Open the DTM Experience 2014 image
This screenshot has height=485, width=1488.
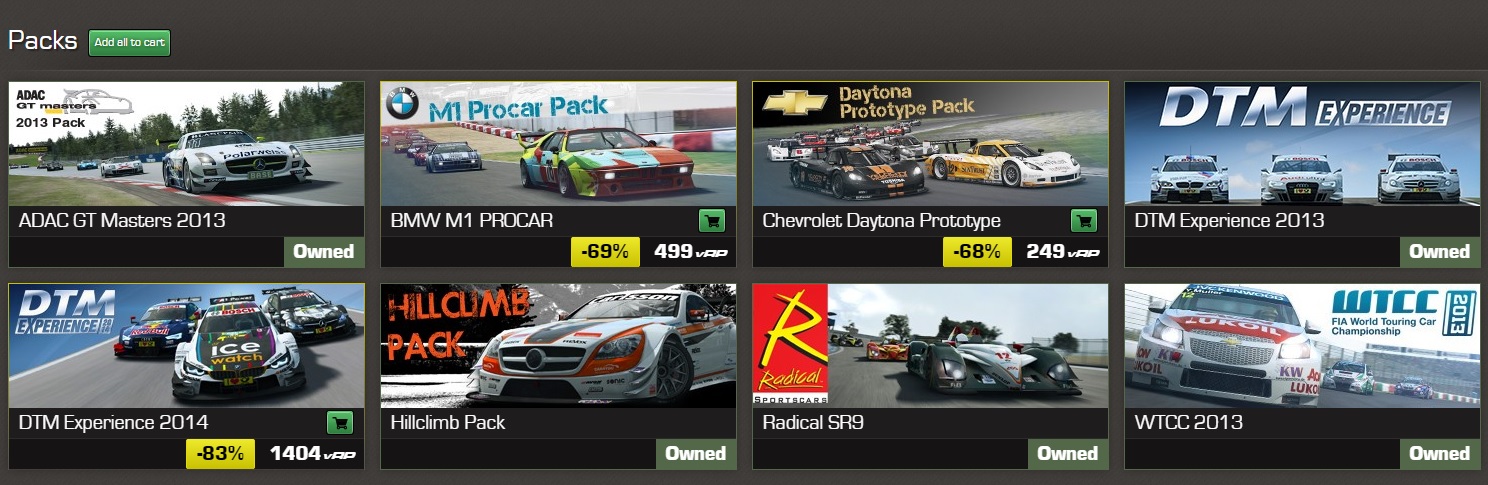[187, 346]
